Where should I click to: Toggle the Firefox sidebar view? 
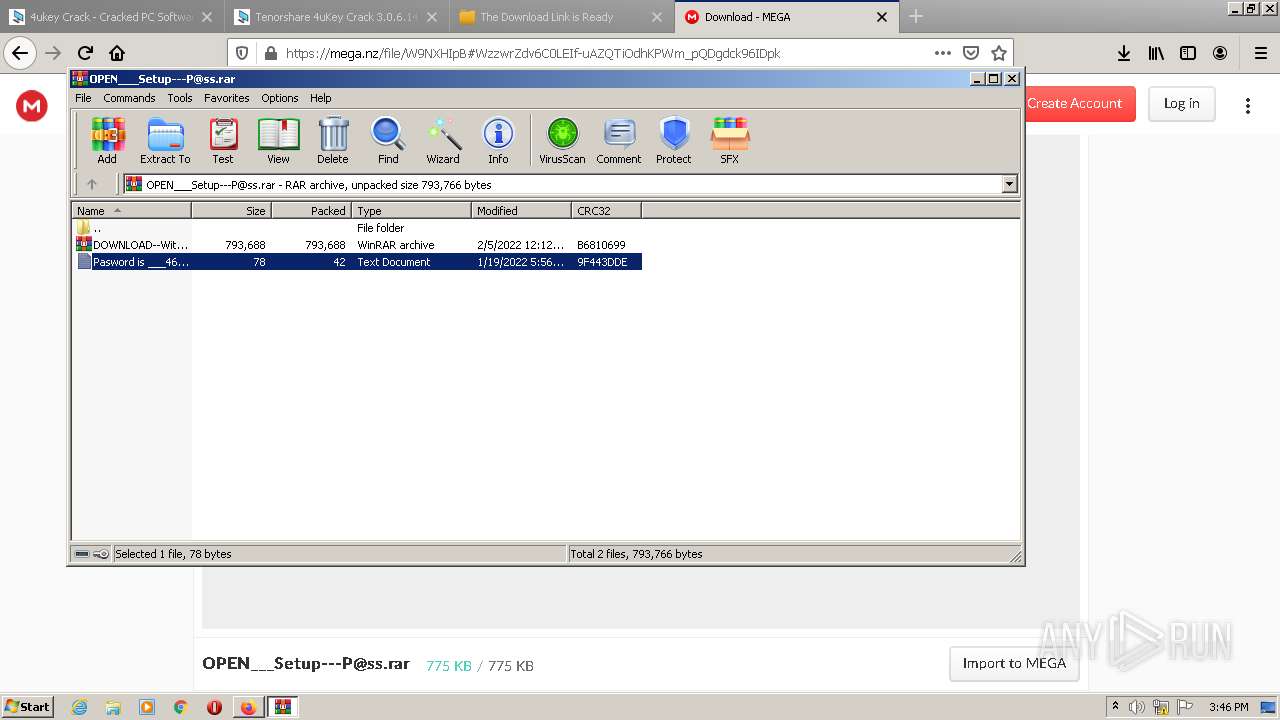pos(1188,53)
